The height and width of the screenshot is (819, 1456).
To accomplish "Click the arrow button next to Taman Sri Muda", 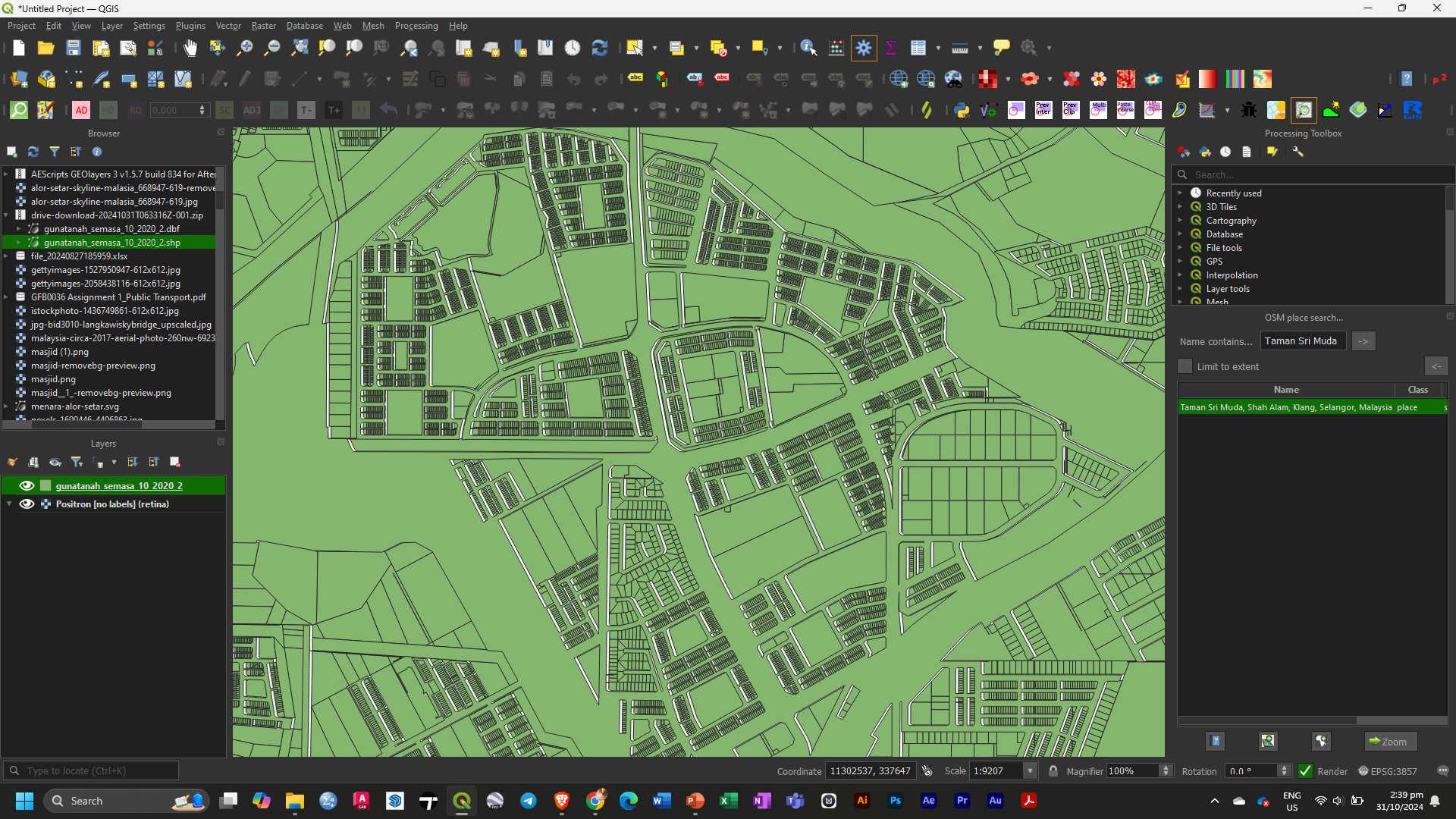I will tap(1362, 341).
